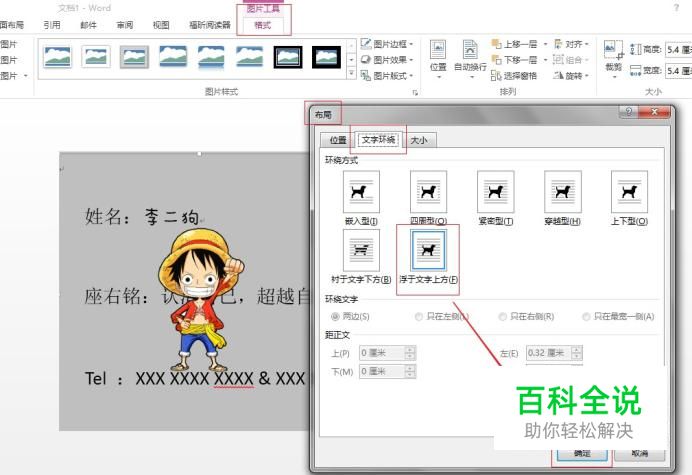Apply the double black frame picture style

288,57
